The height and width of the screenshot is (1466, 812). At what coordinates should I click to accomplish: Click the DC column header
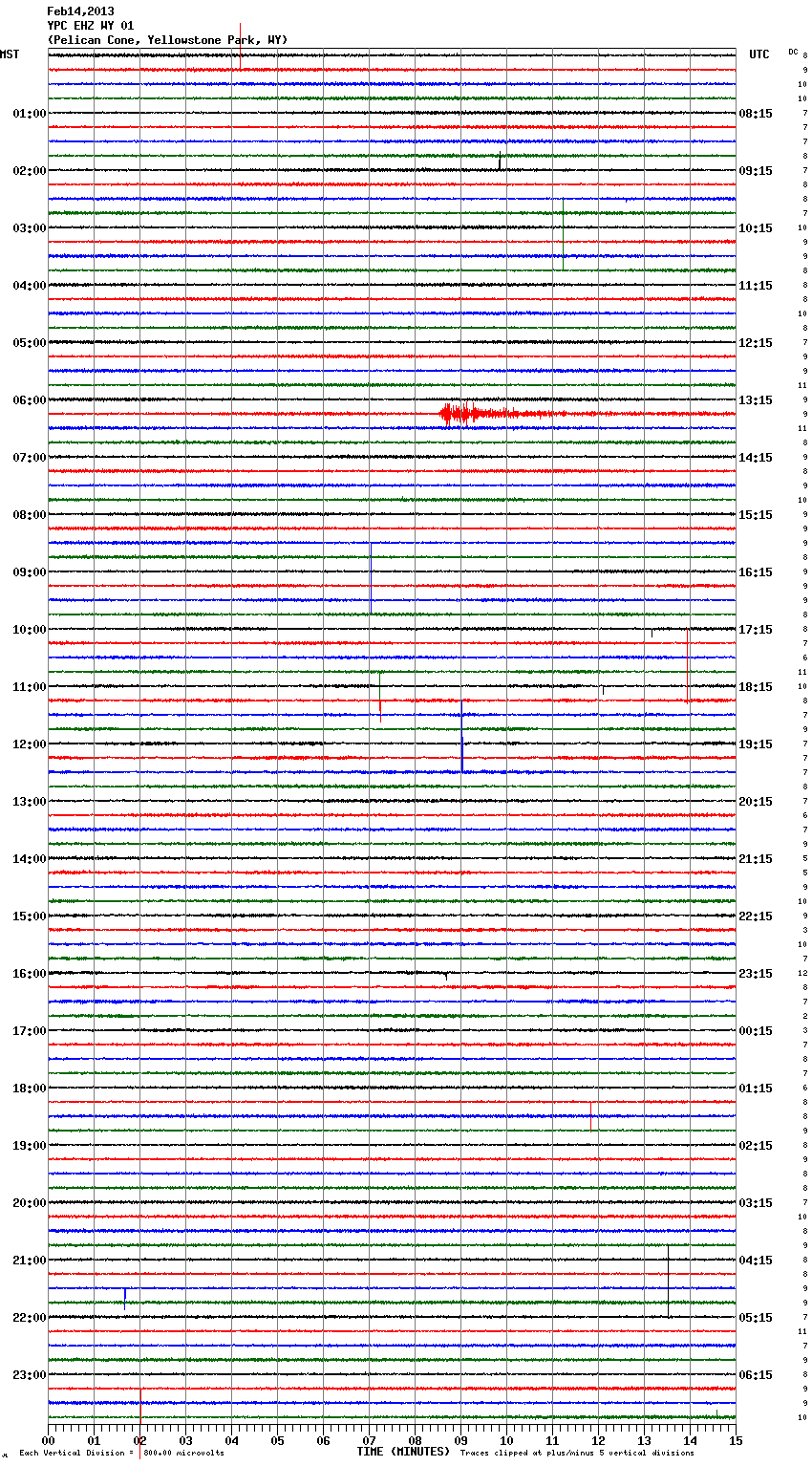(793, 52)
